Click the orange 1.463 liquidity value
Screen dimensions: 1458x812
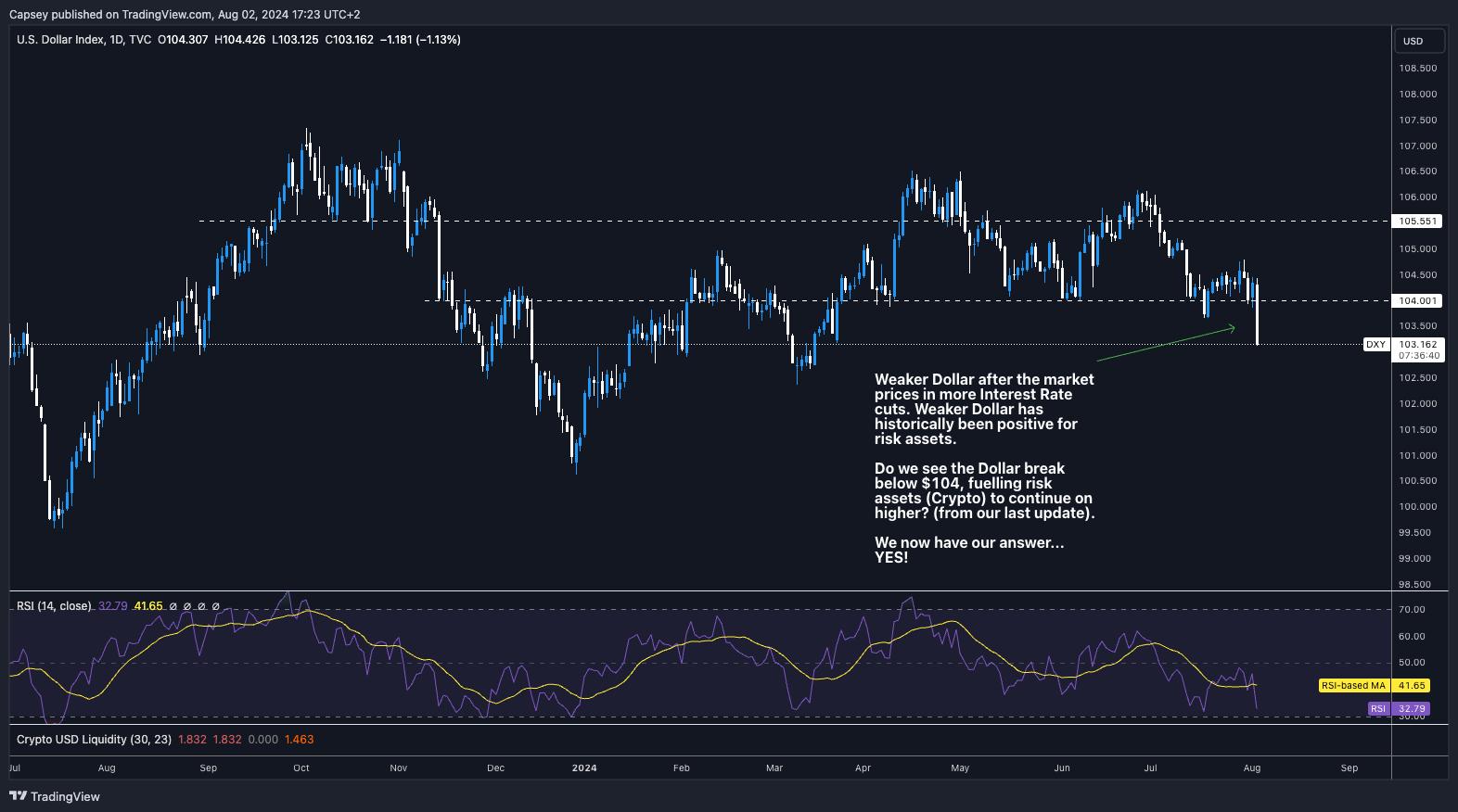pyautogui.click(x=299, y=740)
